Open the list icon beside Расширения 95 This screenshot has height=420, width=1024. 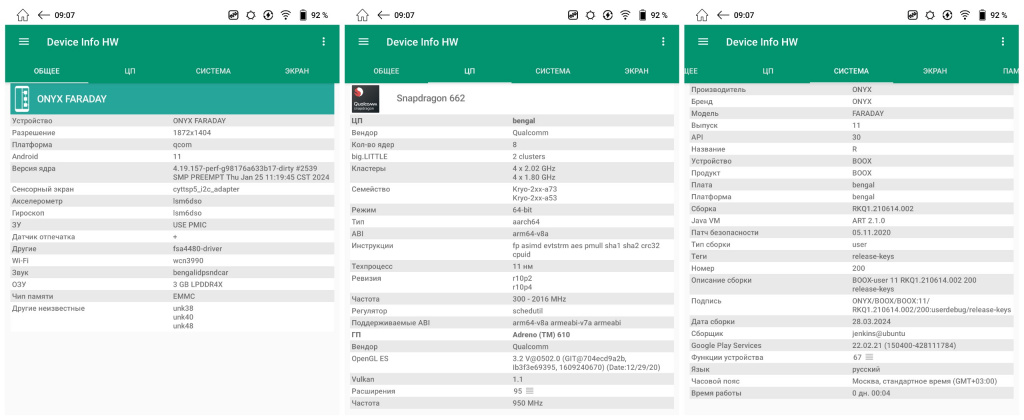point(530,391)
